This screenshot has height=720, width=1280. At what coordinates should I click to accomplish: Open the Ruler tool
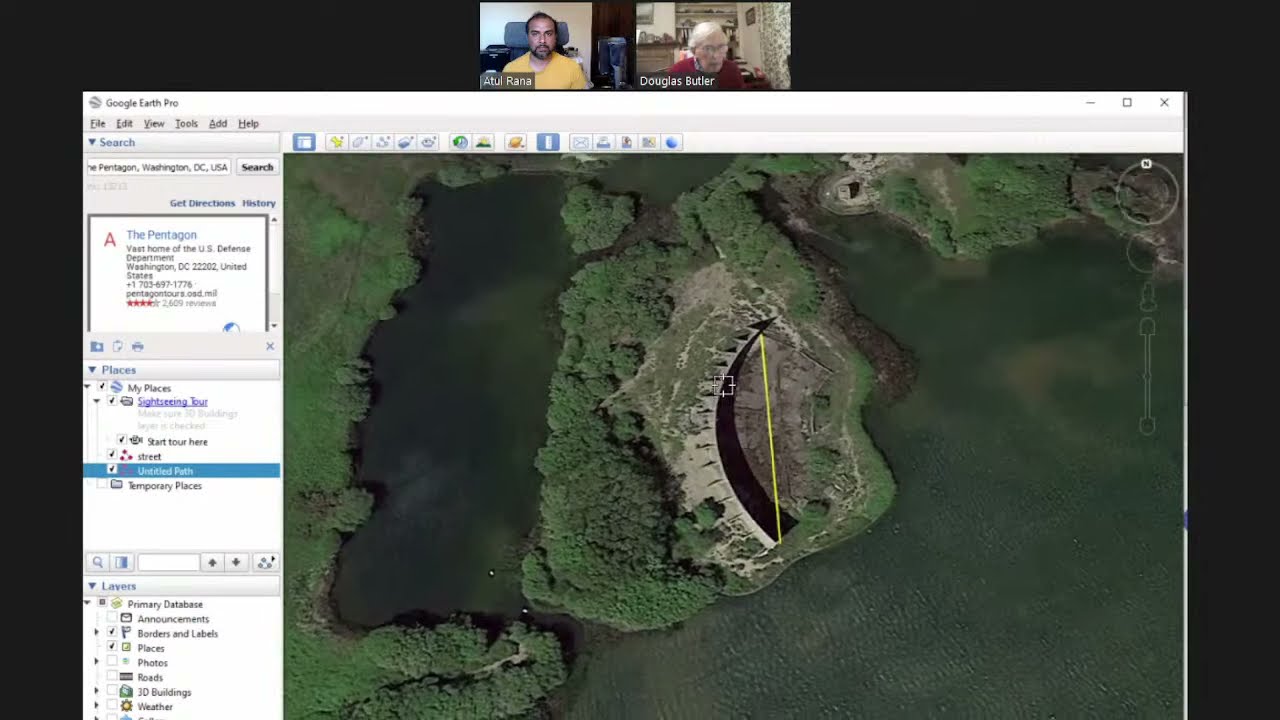coord(547,142)
